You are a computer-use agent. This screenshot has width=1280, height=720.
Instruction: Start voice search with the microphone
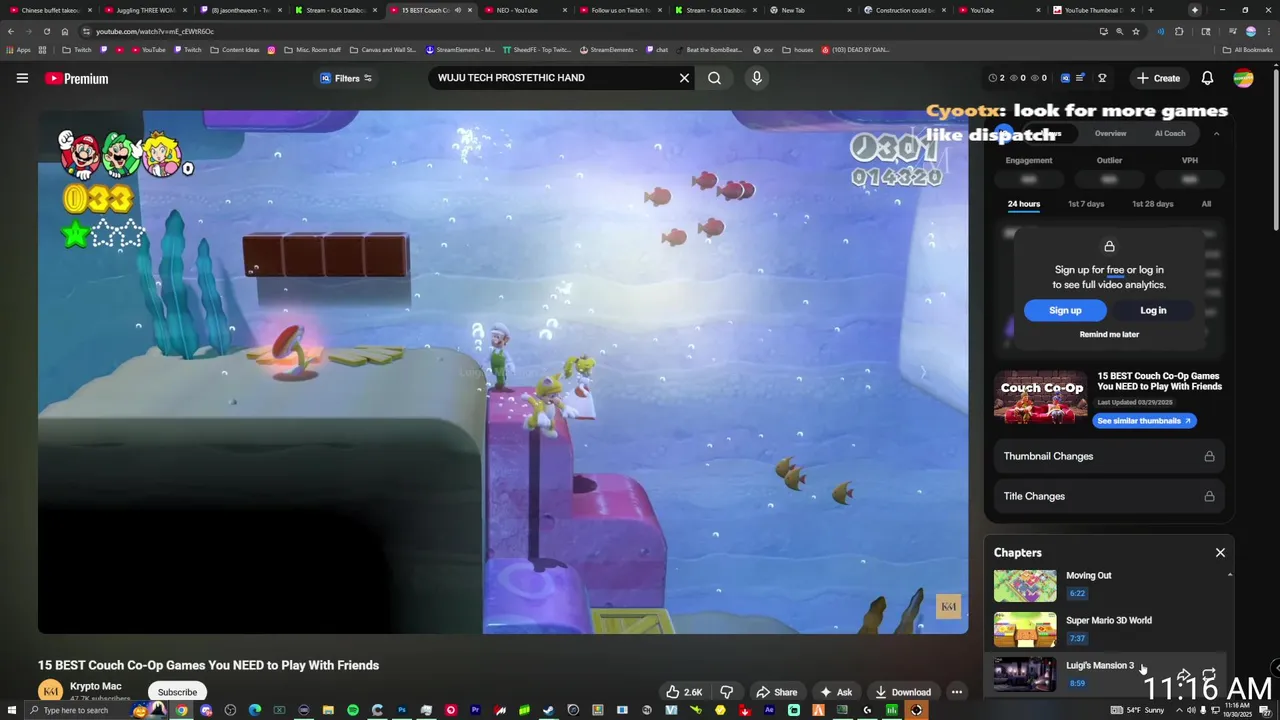point(756,78)
